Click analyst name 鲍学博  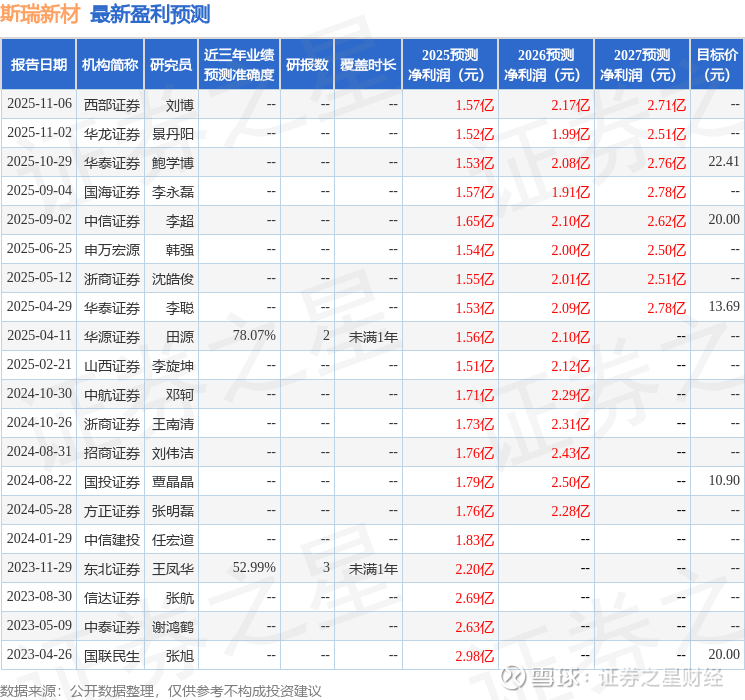[x=172, y=163]
